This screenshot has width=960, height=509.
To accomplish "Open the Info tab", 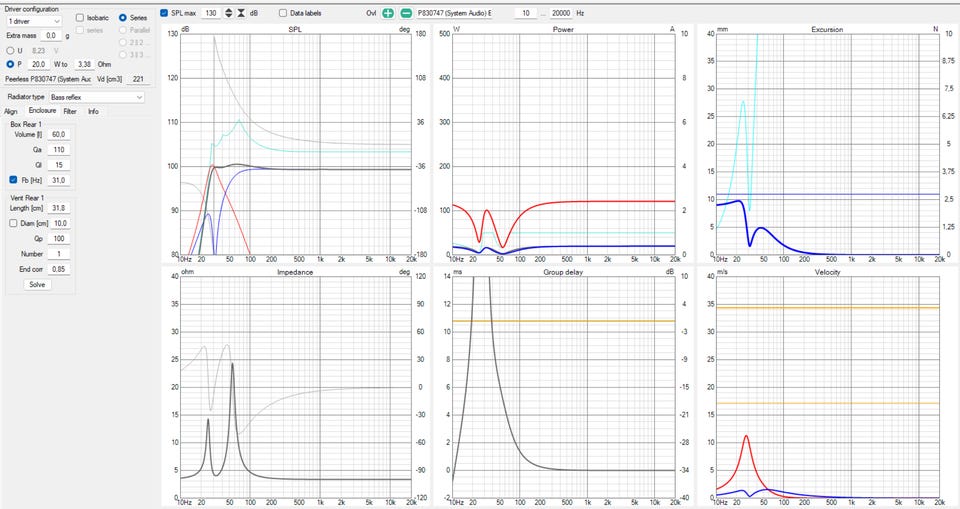I will [x=93, y=111].
